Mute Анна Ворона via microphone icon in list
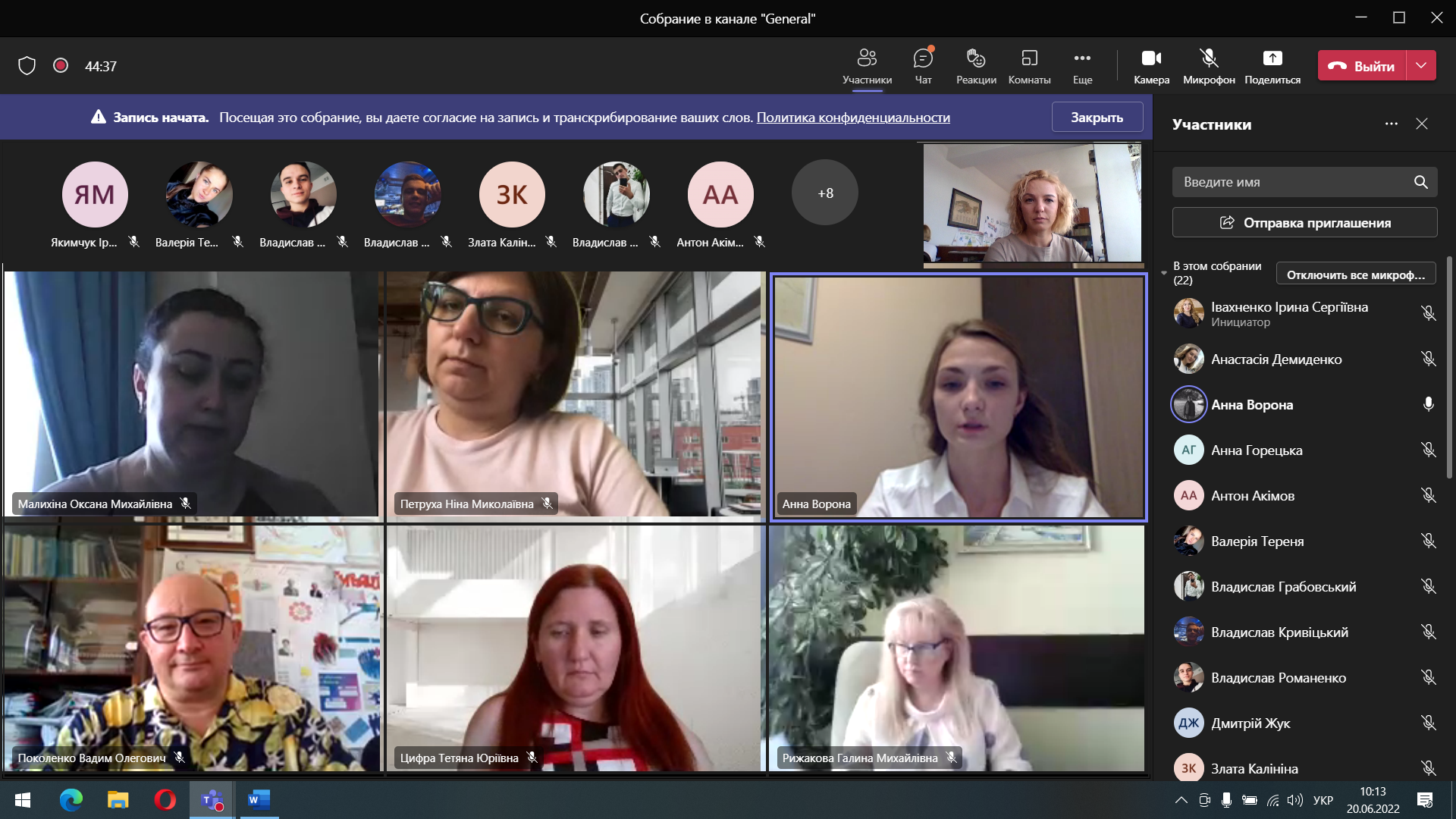This screenshot has height=819, width=1456. (1428, 404)
